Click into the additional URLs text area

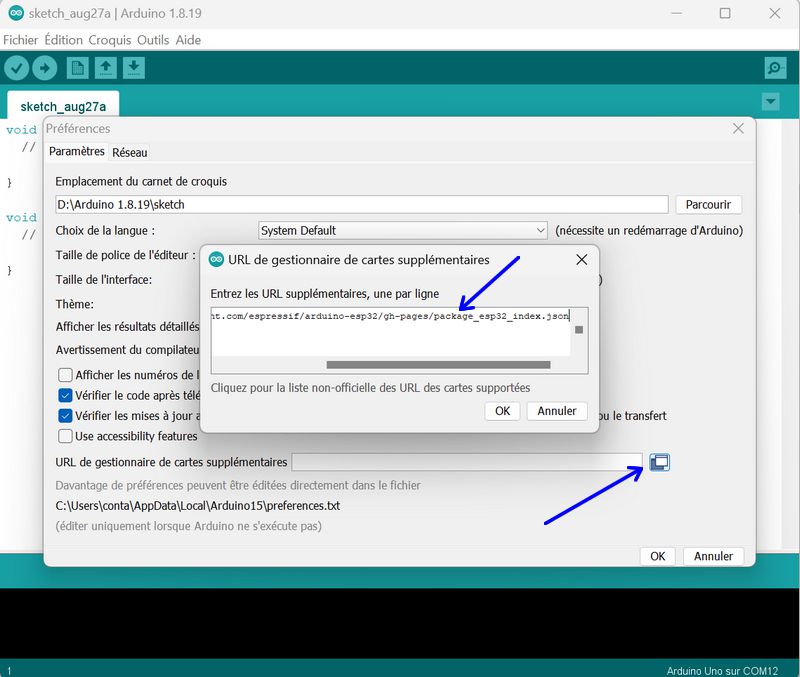(391, 332)
